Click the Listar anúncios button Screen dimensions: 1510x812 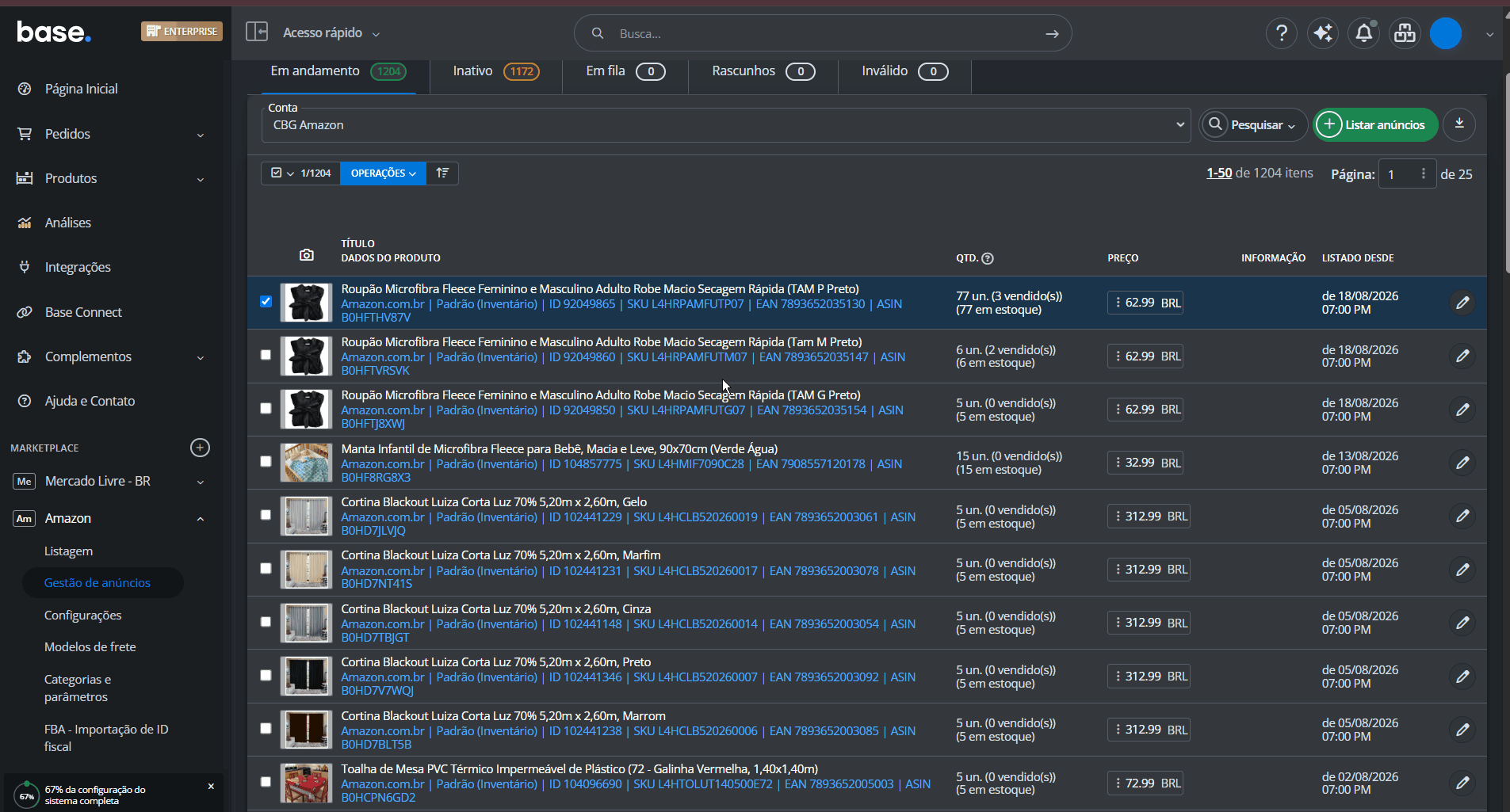coord(1375,124)
